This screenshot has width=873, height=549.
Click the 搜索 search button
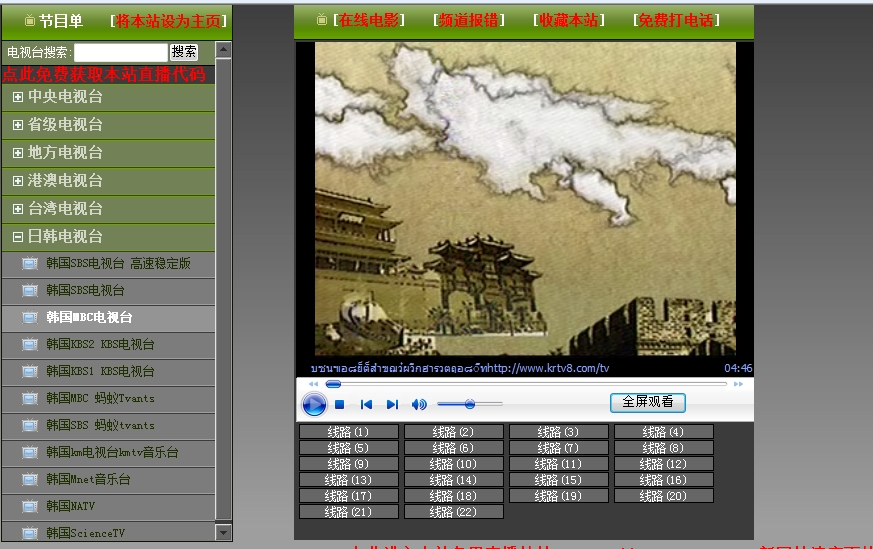coord(184,52)
